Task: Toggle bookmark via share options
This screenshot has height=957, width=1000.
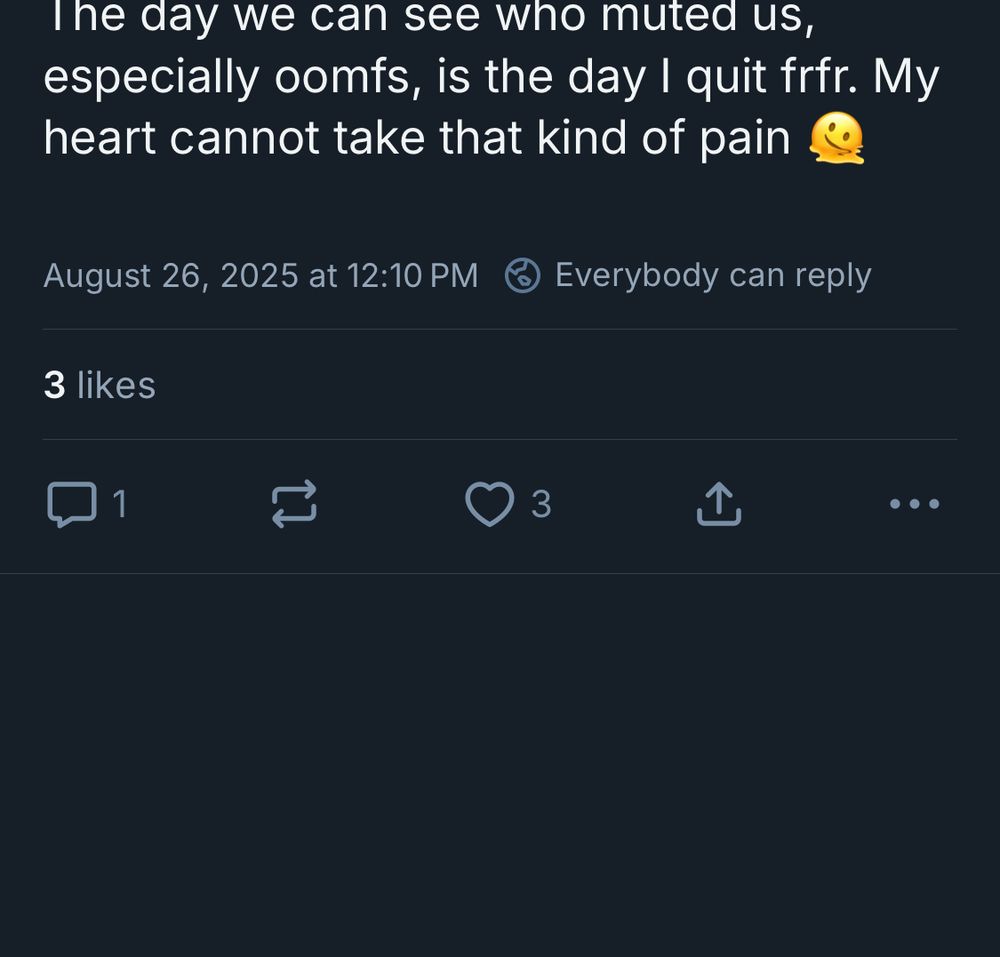Action: pos(717,504)
